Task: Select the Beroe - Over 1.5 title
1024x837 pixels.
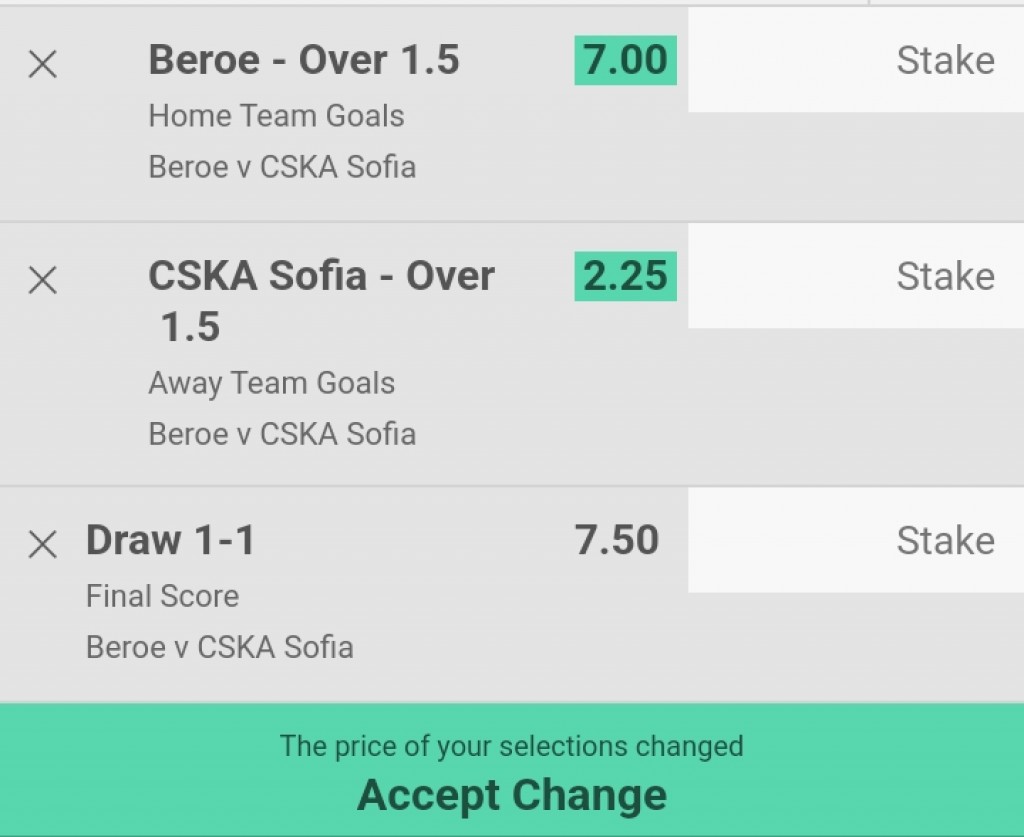Action: click(304, 60)
